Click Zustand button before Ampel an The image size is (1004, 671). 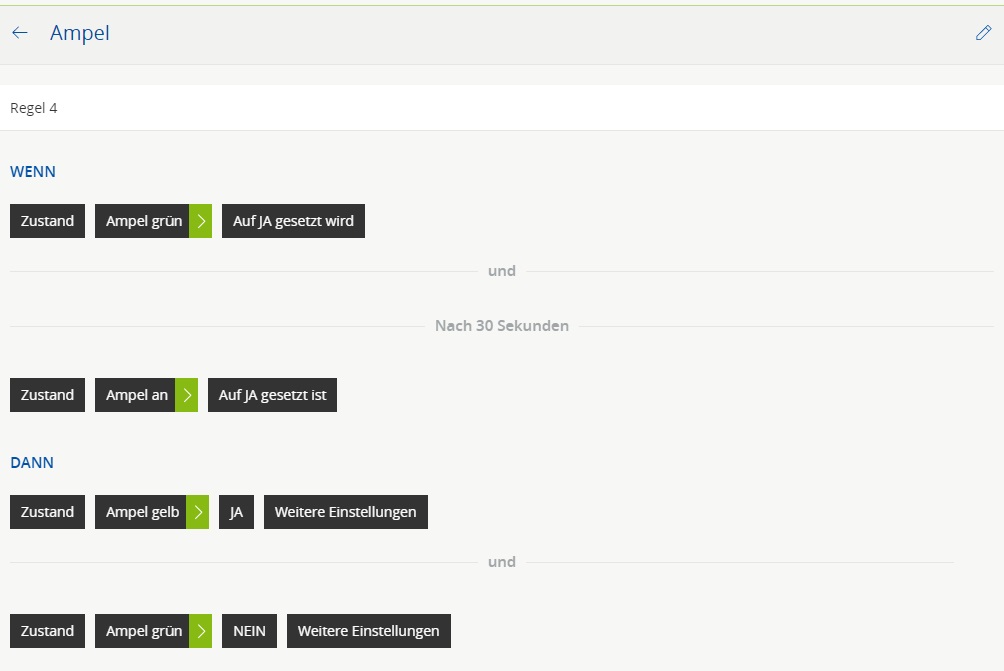click(47, 395)
